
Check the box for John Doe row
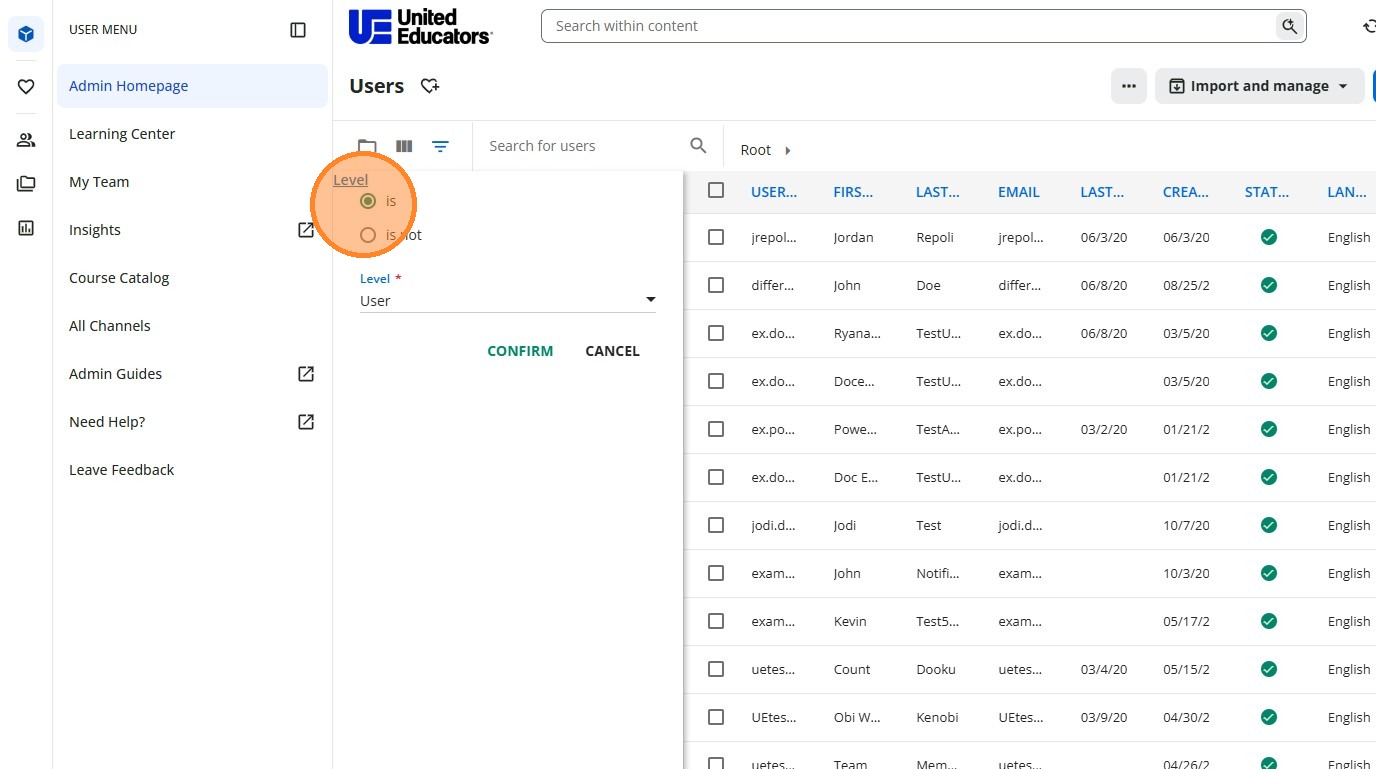click(x=716, y=285)
